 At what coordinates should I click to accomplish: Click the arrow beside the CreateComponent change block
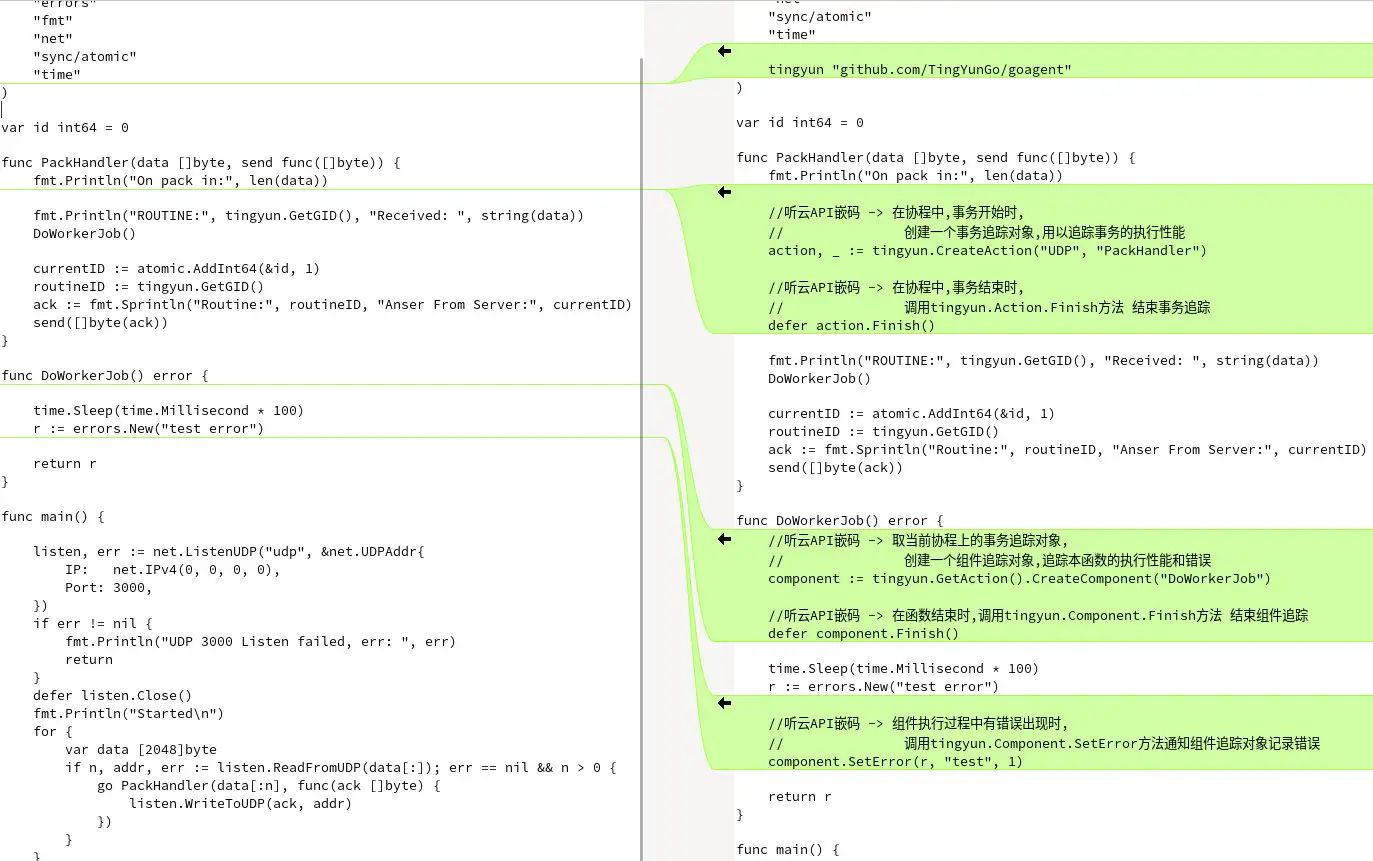tap(724, 539)
